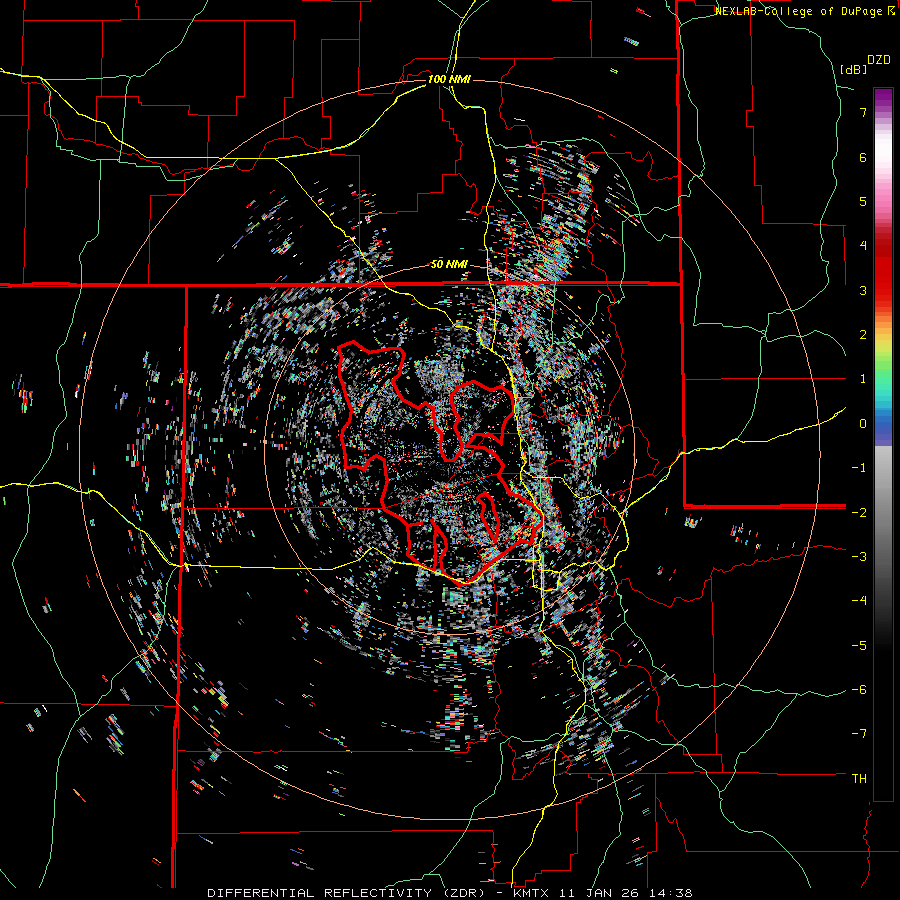Select the 3 value on the dB scale
Viewport: 900px width, 900px height.
(x=863, y=290)
